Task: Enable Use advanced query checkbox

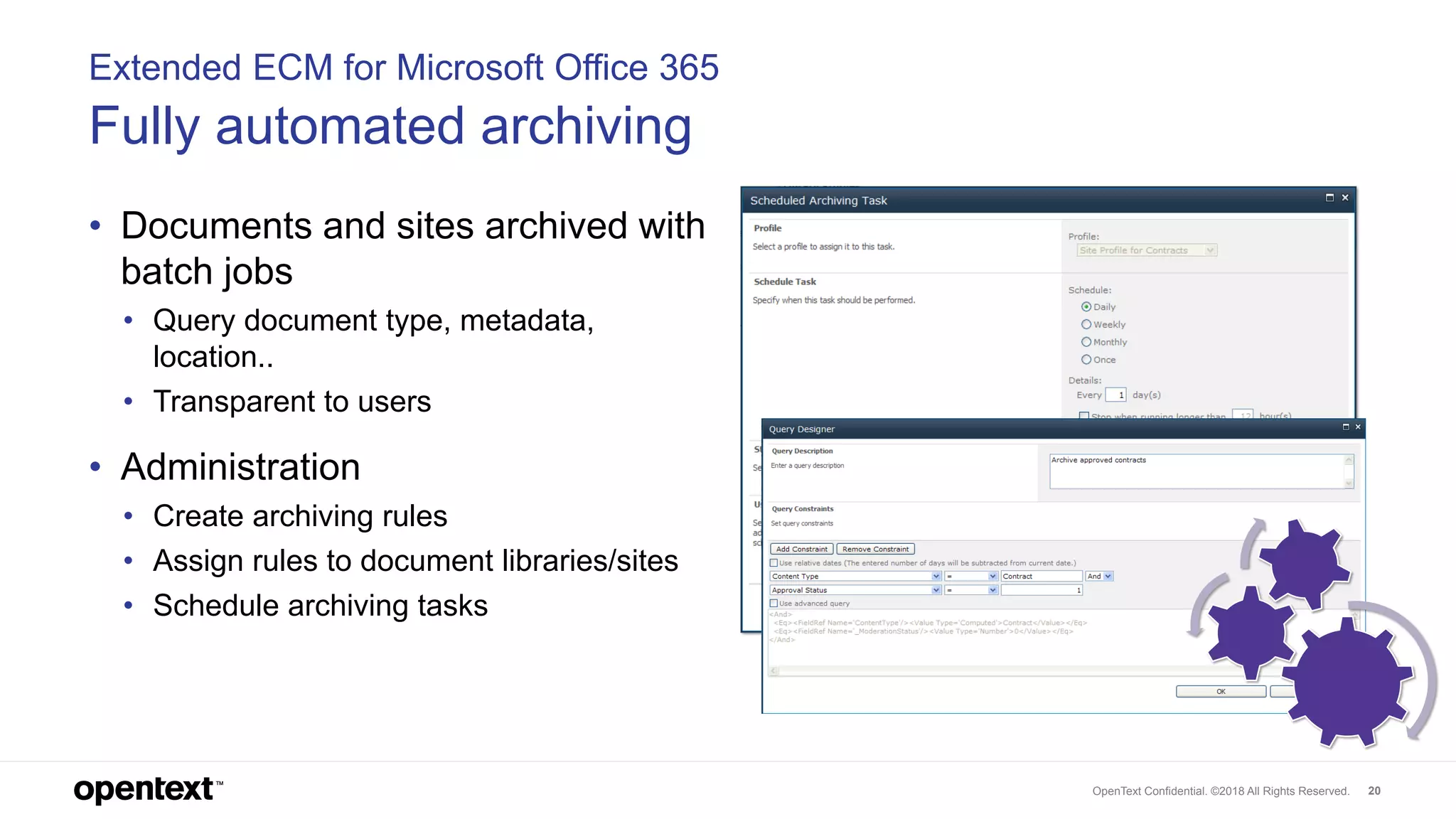Action: [774, 604]
